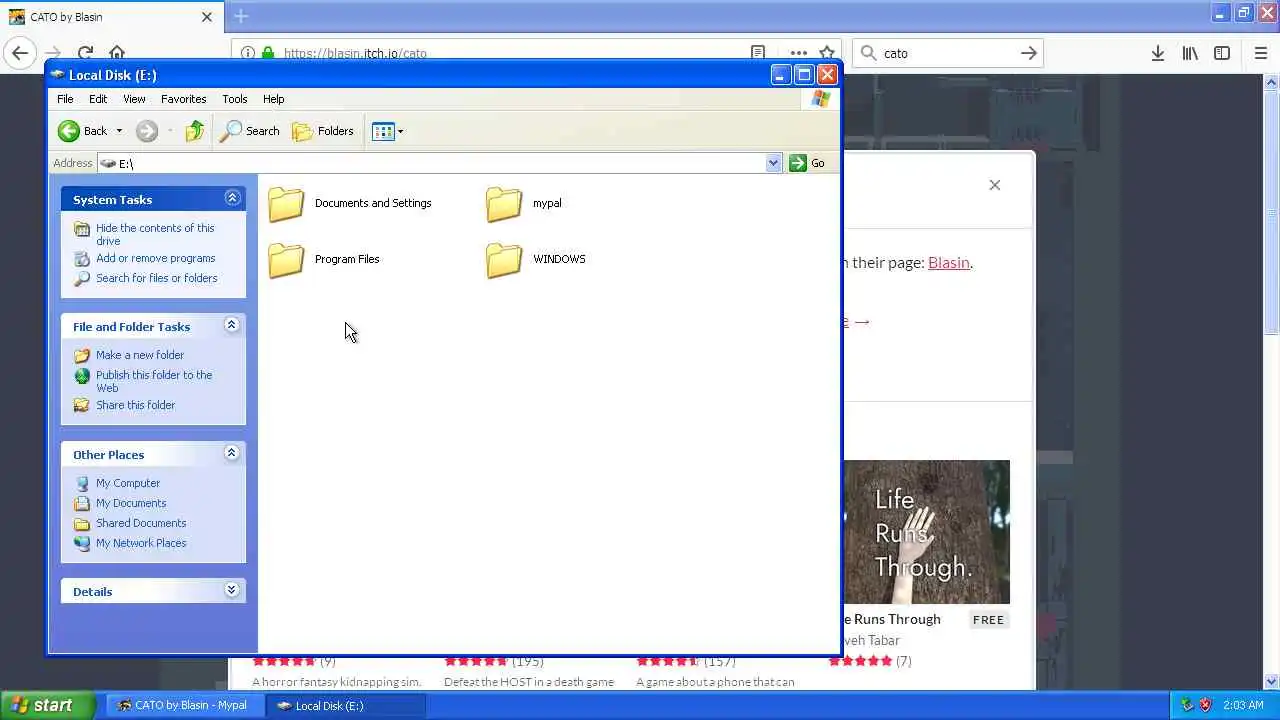Click Share this folder
This screenshot has height=720, width=1280.
tap(135, 405)
